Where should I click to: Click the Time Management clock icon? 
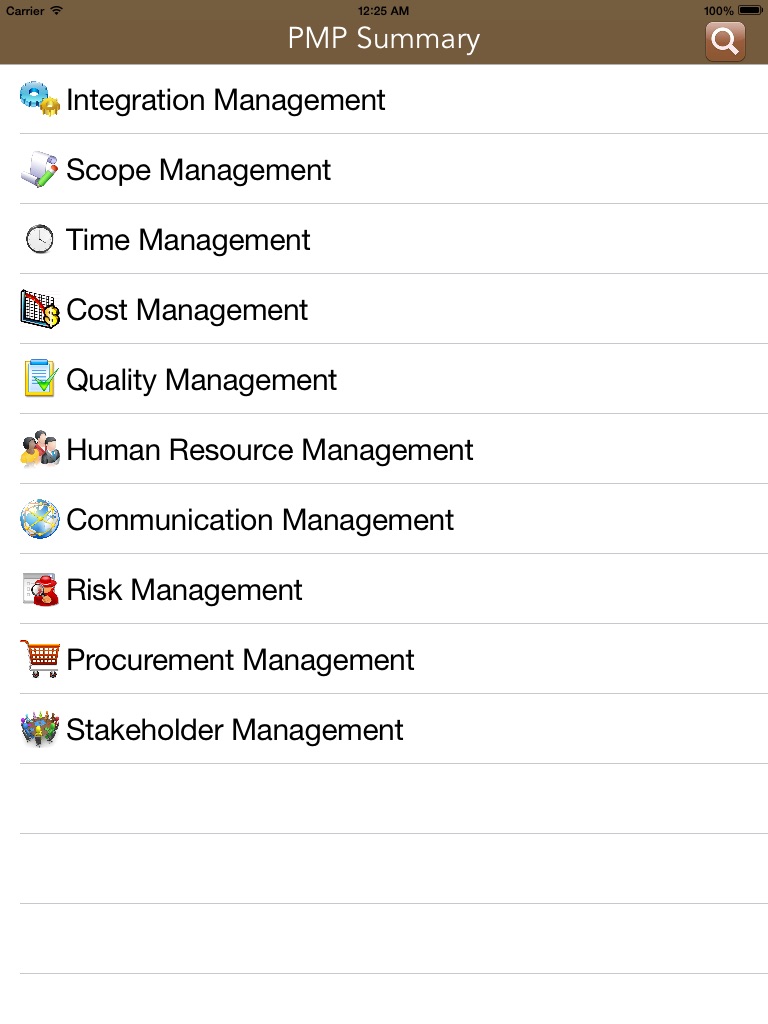(x=40, y=240)
